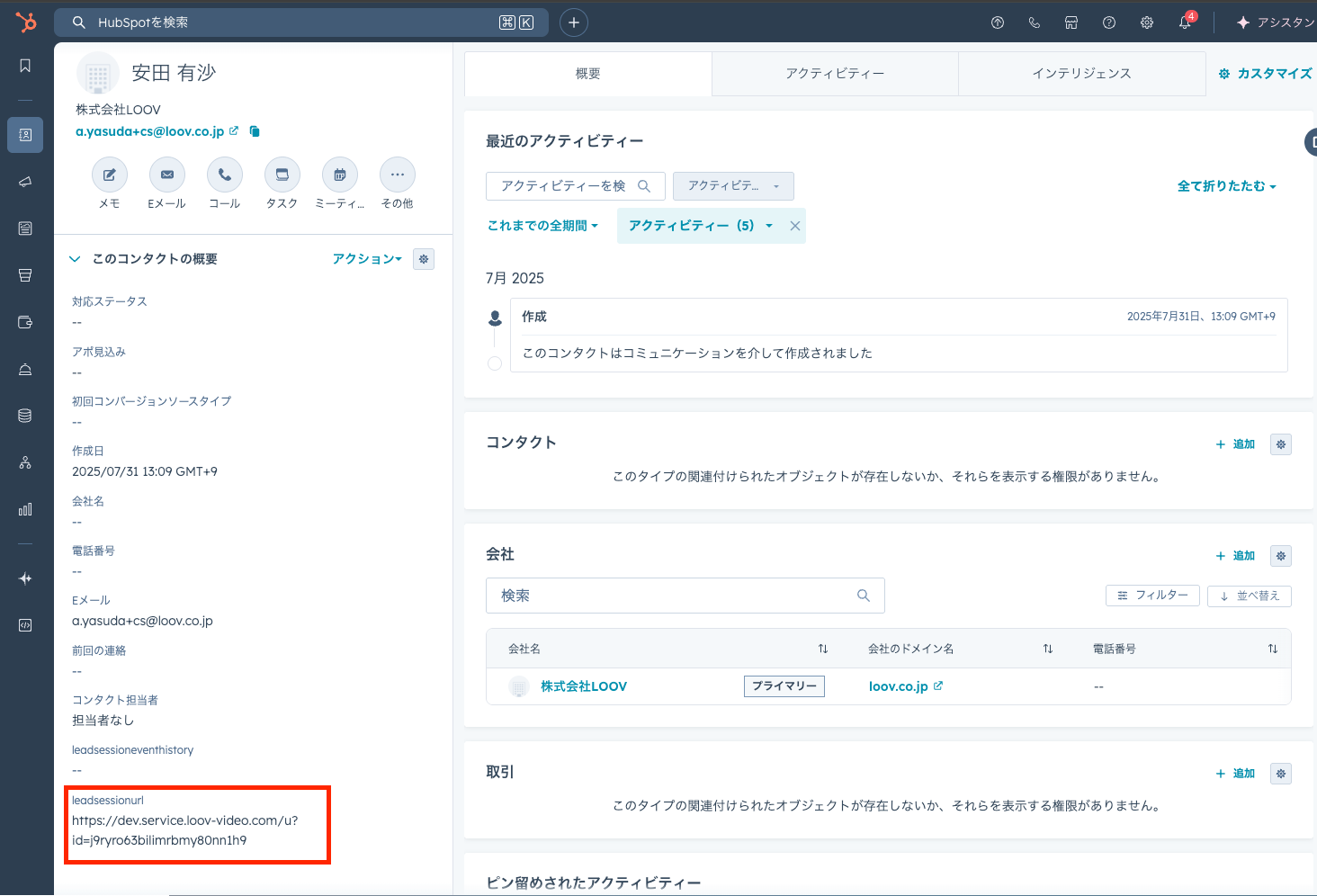Open the marketplace storefront icon
The width and height of the screenshot is (1317, 896).
1071,22
